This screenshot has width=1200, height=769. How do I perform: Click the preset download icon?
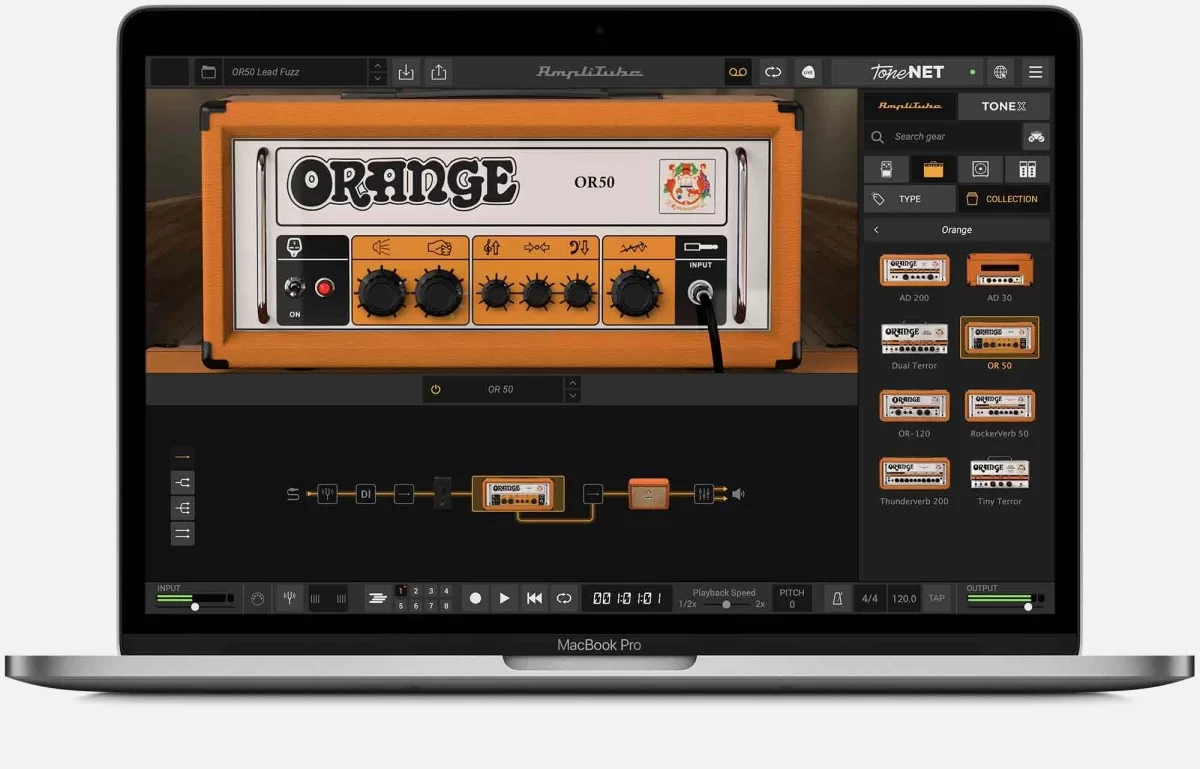click(405, 71)
